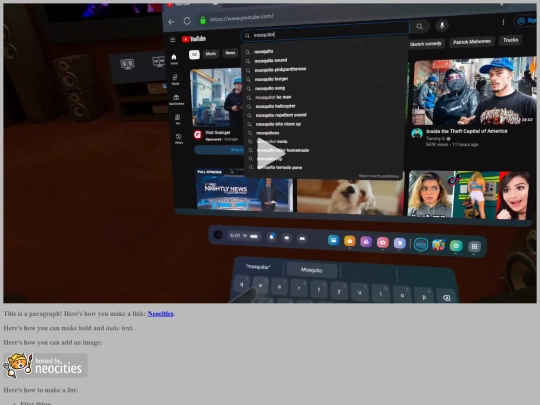Open the white puppy video thumbnail

click(350, 196)
